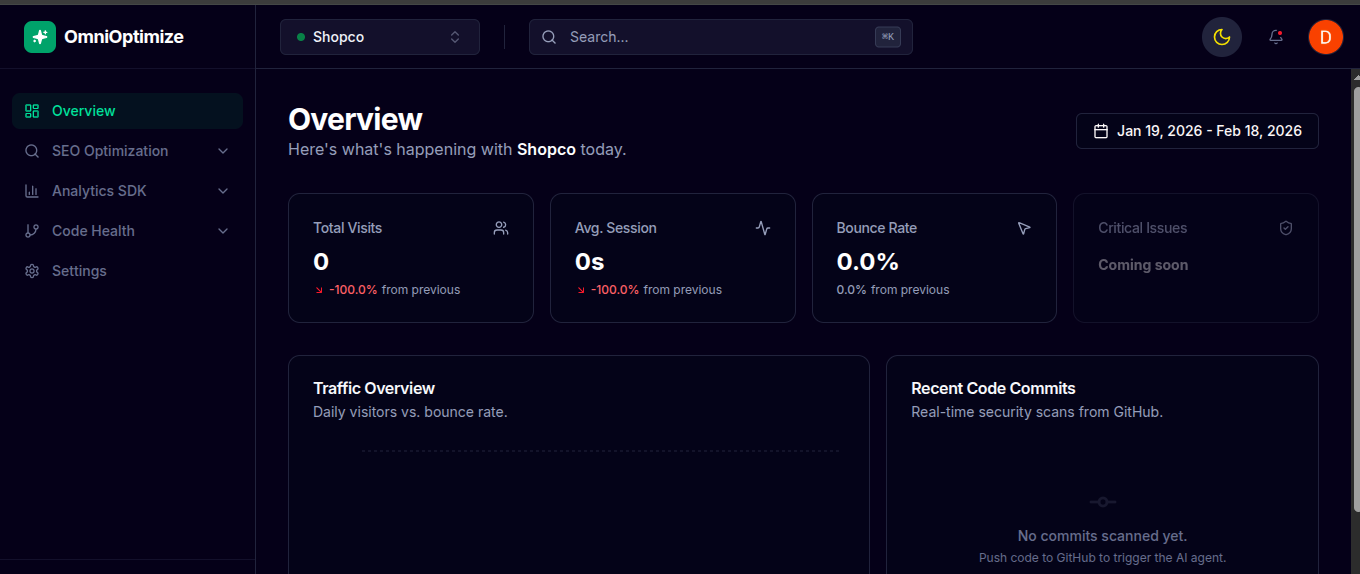Click the Settings gear icon
Screen dimensions: 1360x574
[32, 271]
